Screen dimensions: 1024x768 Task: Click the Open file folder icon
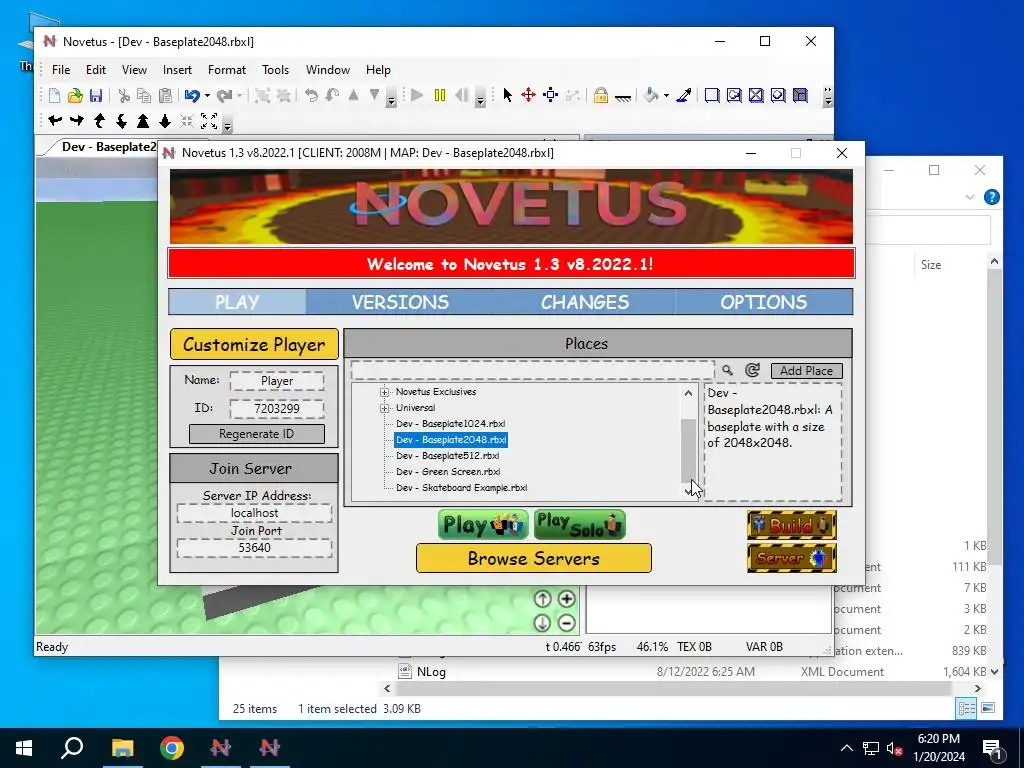click(x=75, y=96)
